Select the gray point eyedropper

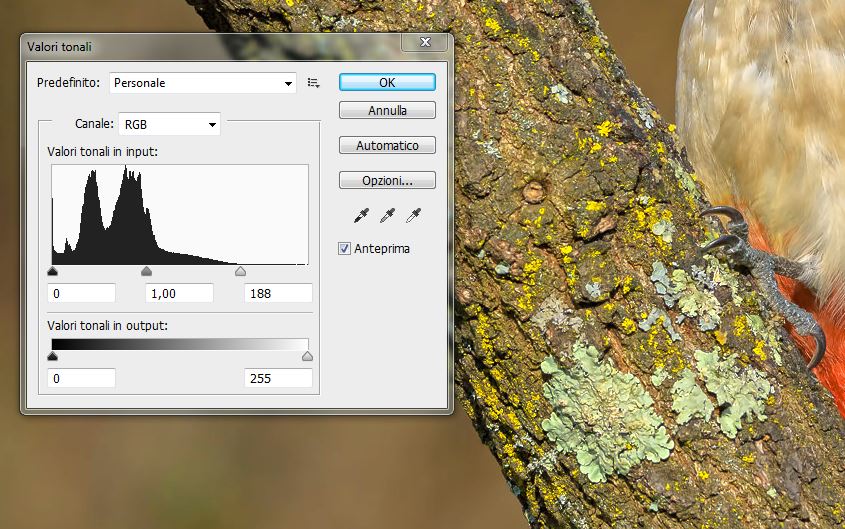click(387, 215)
